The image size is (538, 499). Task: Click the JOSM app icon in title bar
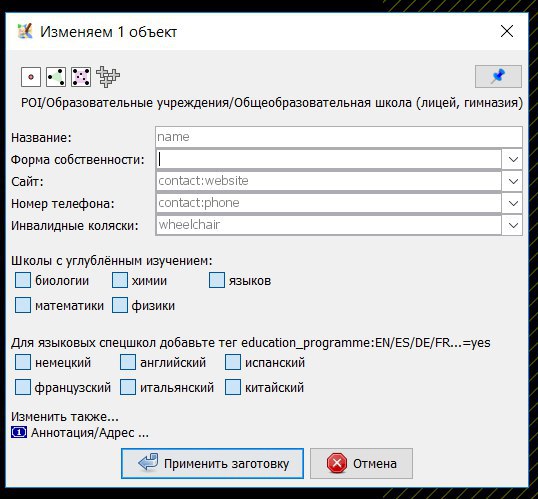pyautogui.click(x=25, y=31)
